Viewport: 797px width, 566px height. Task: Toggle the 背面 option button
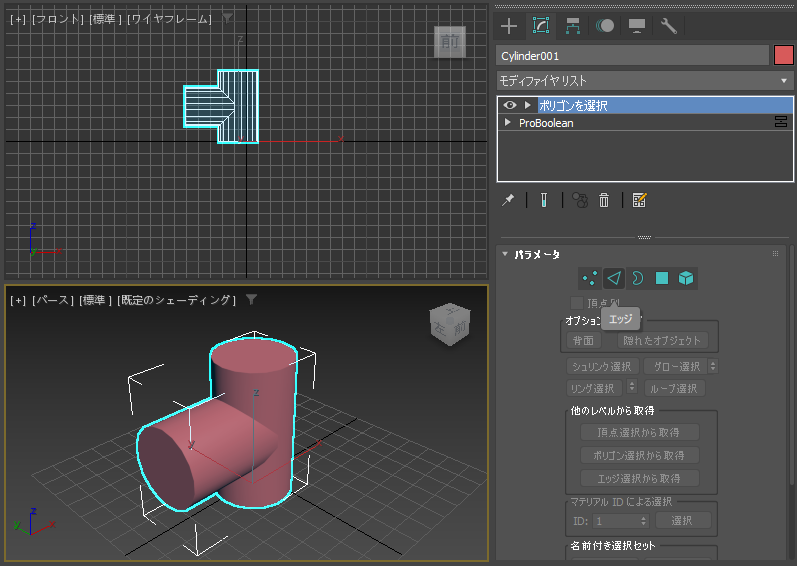coord(584,340)
